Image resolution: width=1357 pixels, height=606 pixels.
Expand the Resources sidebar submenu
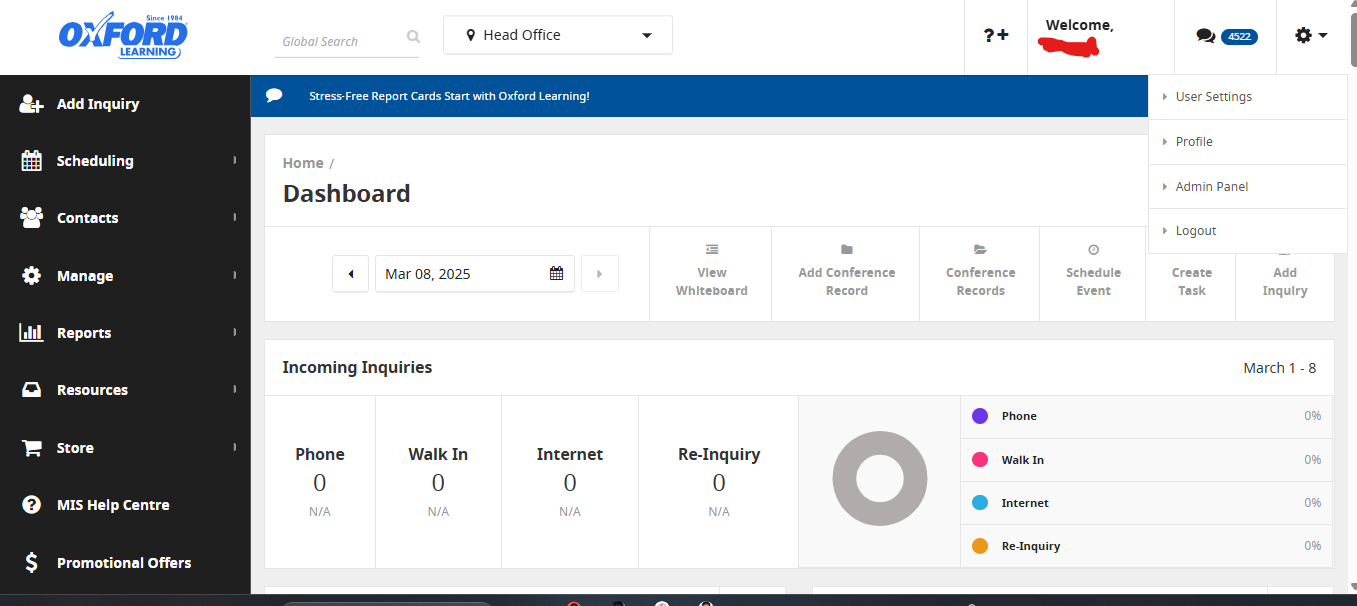[235, 389]
